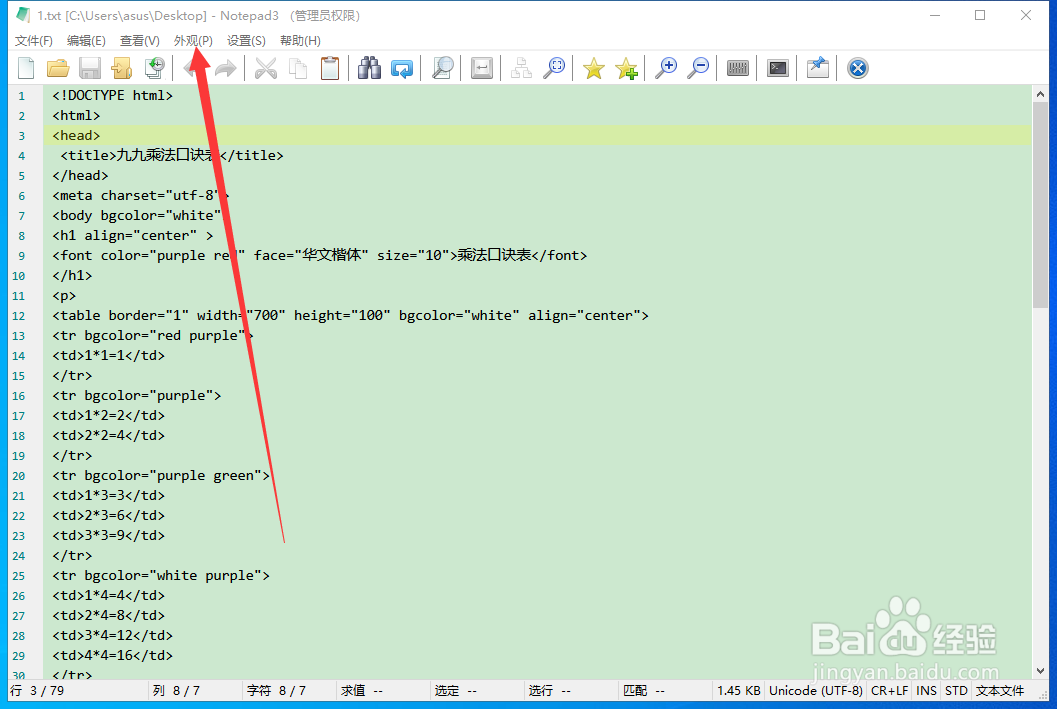Click the STD status bar field
The width and height of the screenshot is (1057, 709).
[x=956, y=690]
